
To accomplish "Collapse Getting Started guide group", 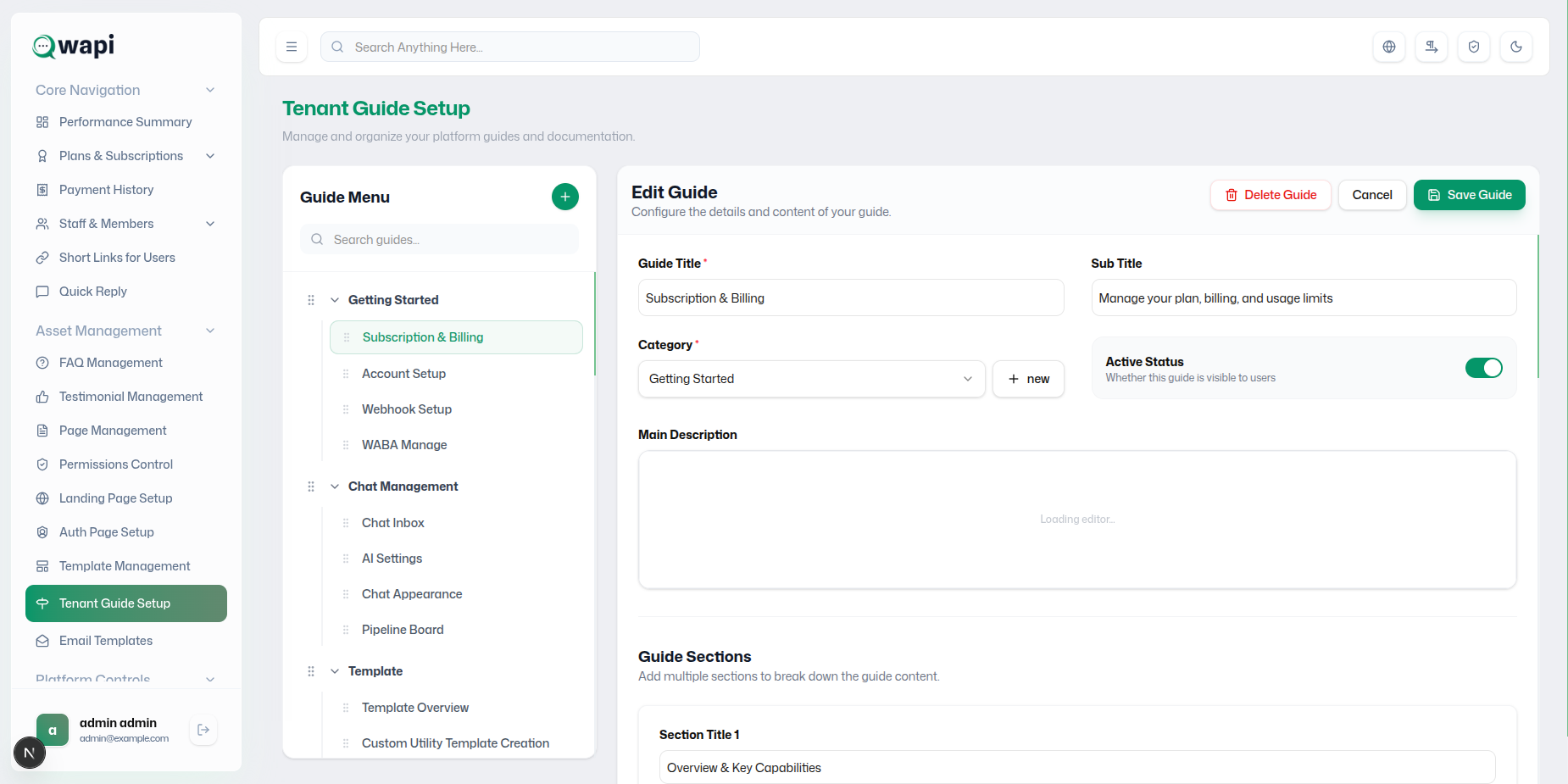I will [335, 300].
